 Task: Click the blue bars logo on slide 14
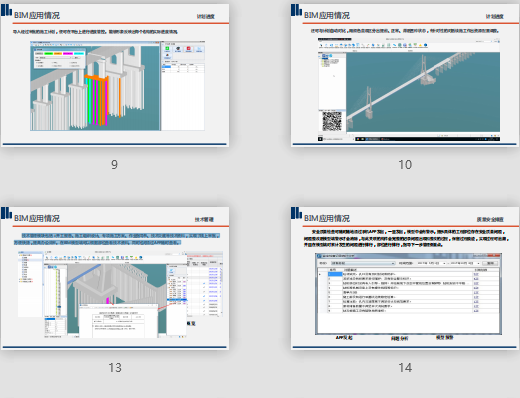[x=296, y=213]
